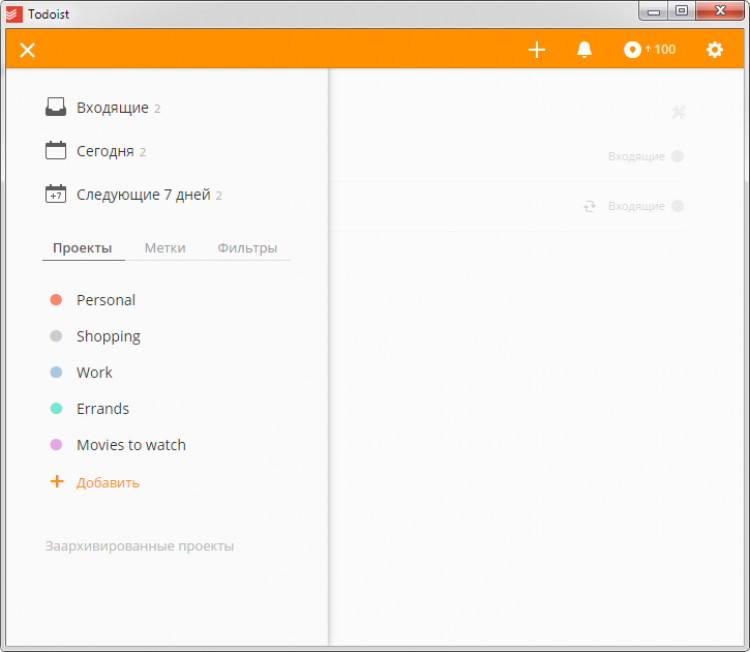Screen dimensions: 750x652
Task: Click the Inbox tray icon
Action: tap(55, 107)
